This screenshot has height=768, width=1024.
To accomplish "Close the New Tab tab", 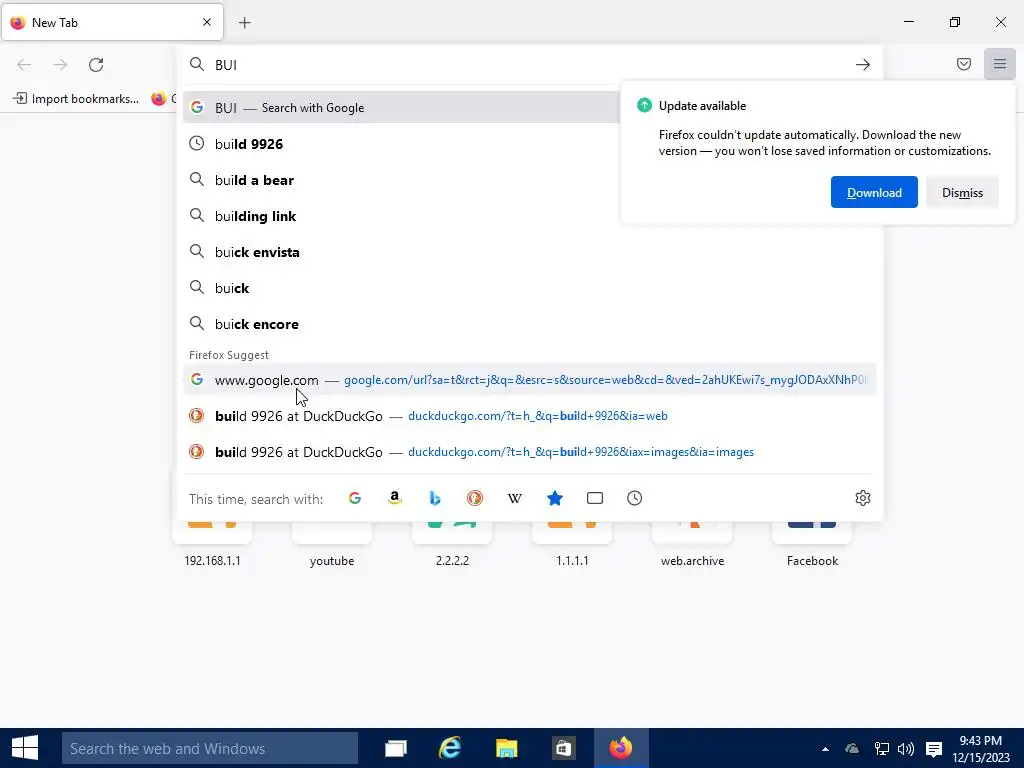I will tap(207, 22).
